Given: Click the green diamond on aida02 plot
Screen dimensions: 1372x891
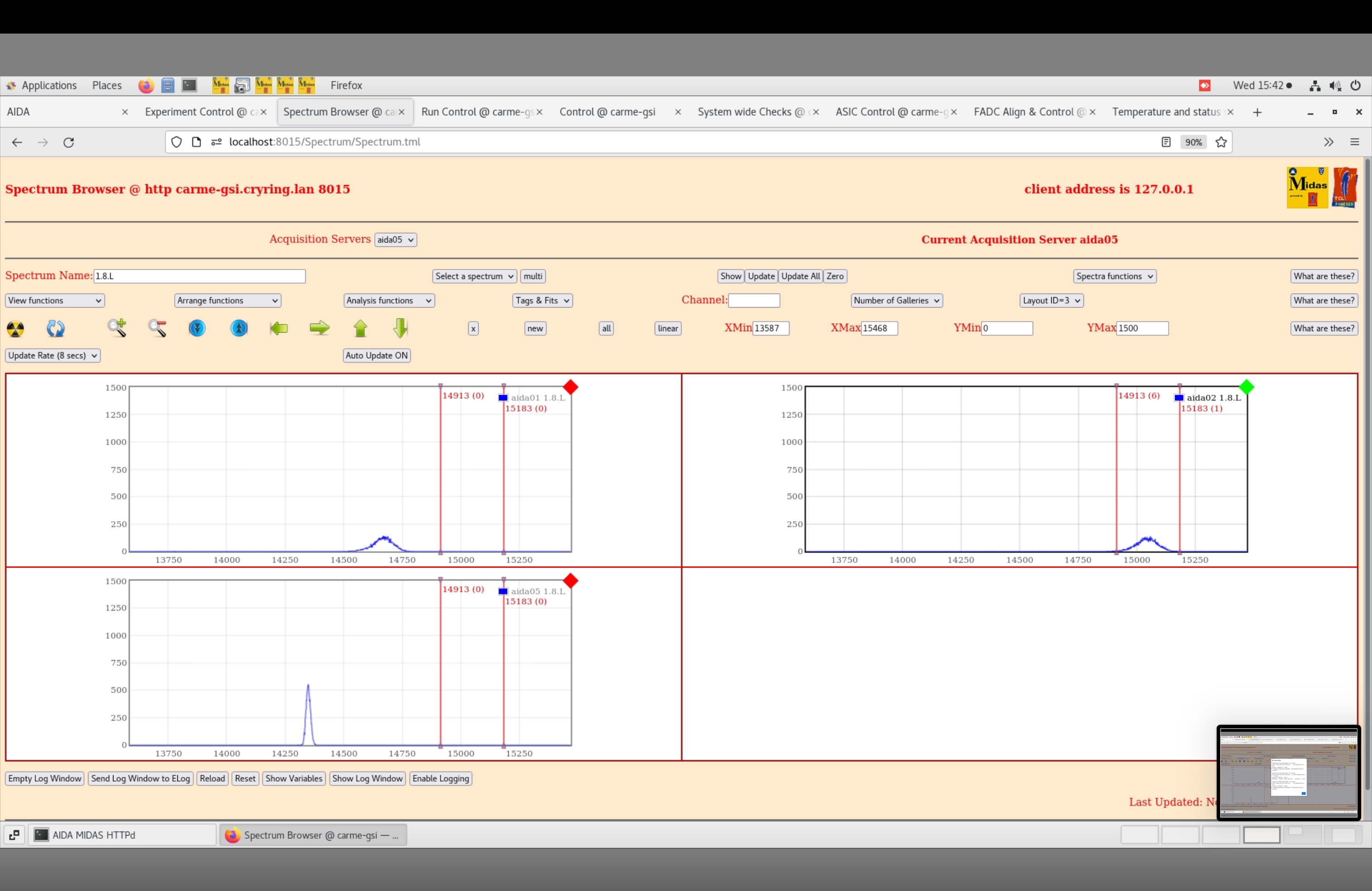Looking at the screenshot, I should (1246, 387).
